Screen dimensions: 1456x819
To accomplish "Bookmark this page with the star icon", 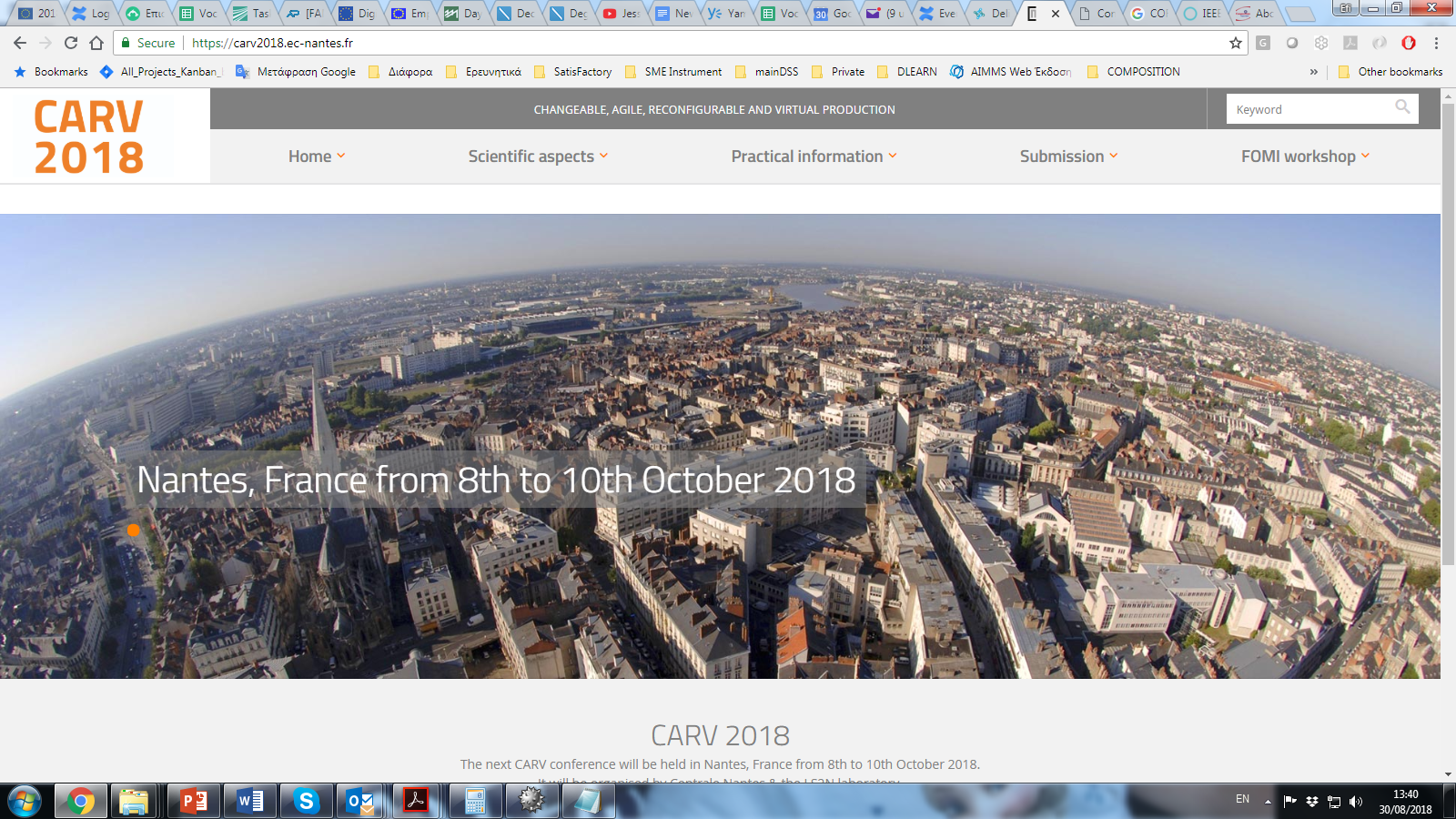I will point(1235,43).
